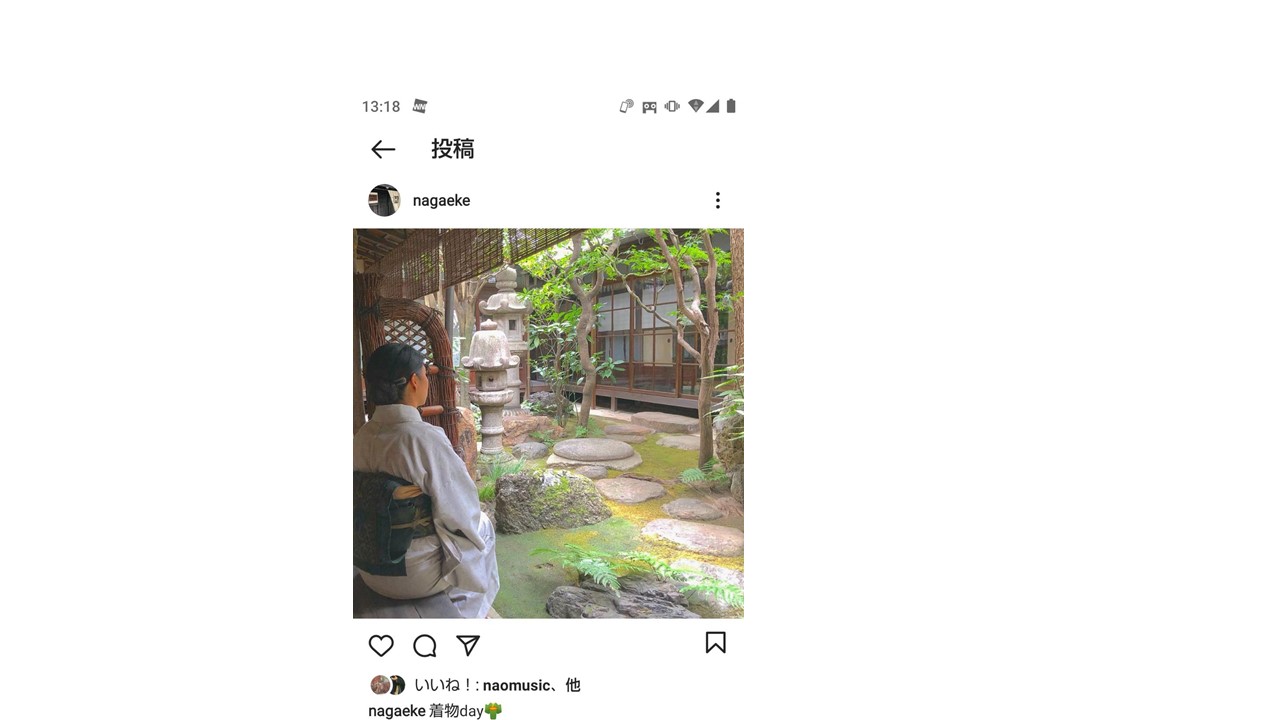Open post options three-dot menu

(x=717, y=200)
